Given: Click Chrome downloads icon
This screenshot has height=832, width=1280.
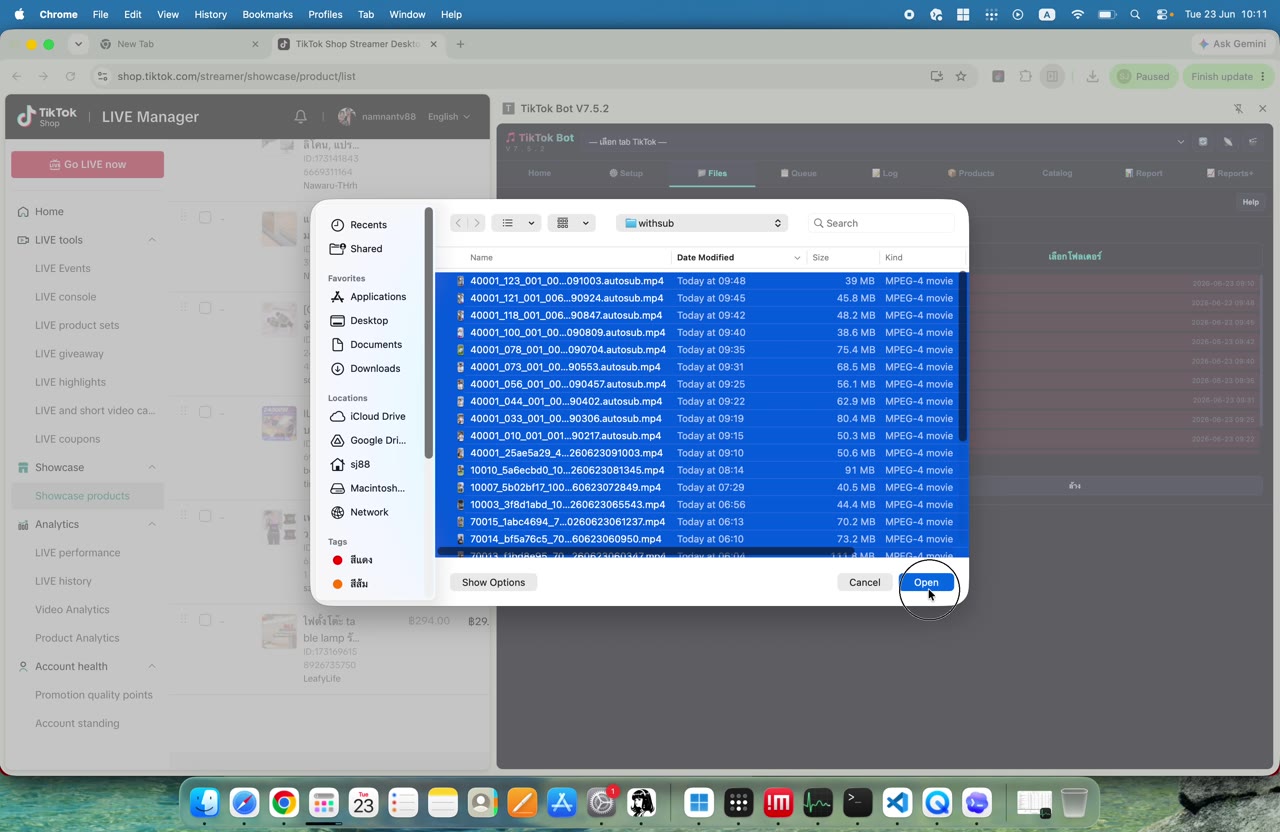Looking at the screenshot, I should click(1092, 76).
